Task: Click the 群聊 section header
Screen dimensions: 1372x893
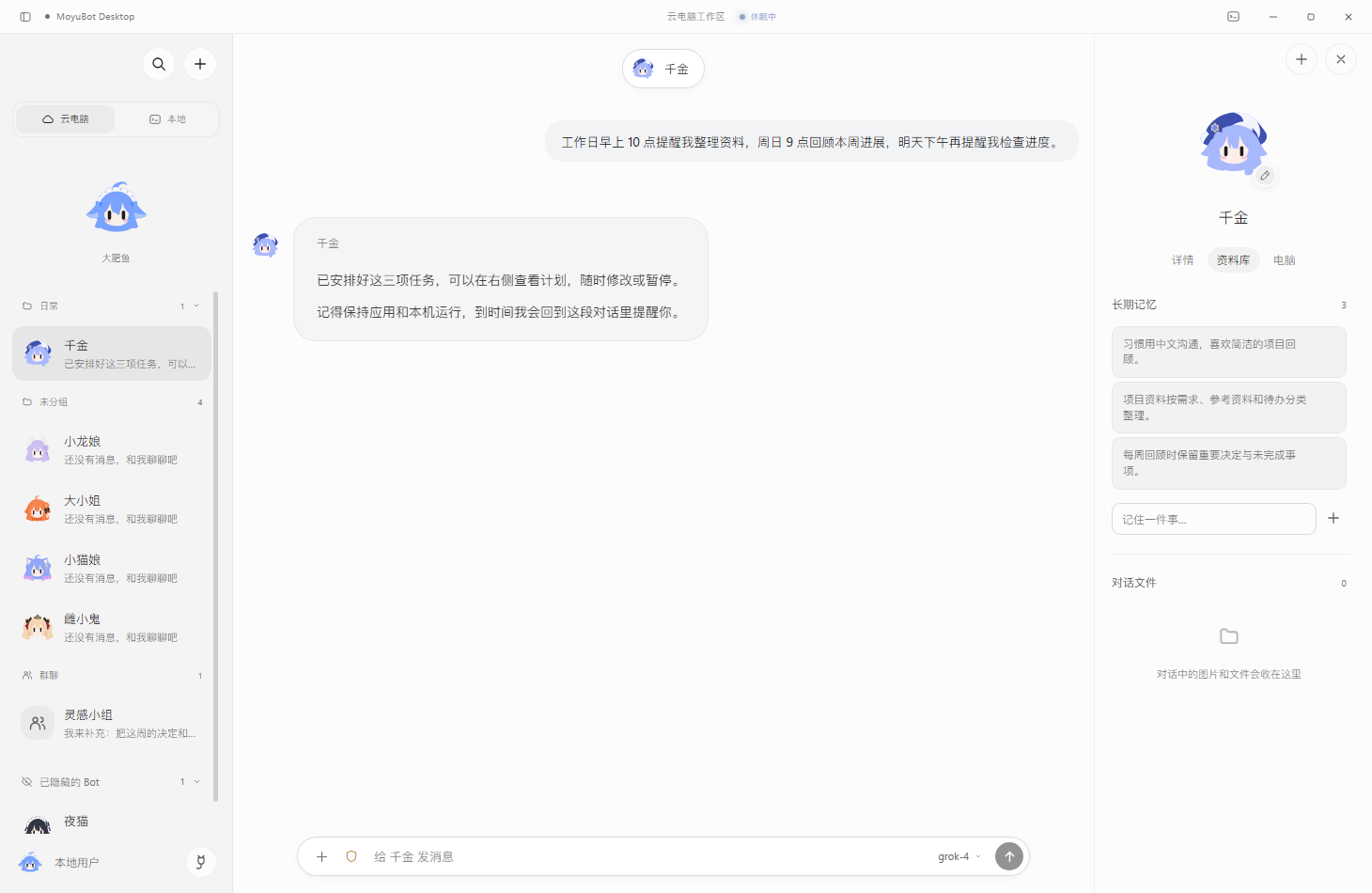Action: coord(112,675)
